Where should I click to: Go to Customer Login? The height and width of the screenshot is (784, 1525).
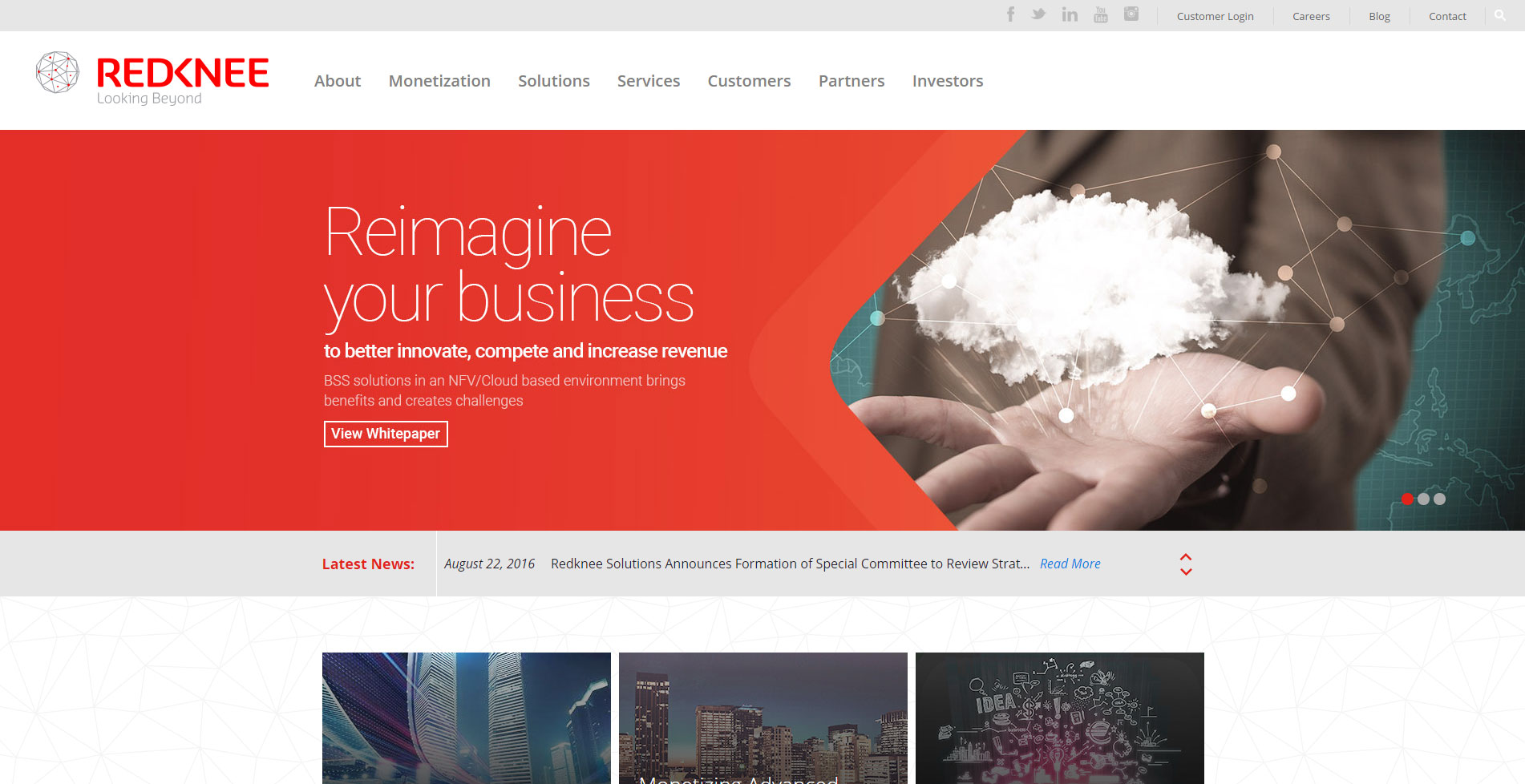(x=1215, y=15)
